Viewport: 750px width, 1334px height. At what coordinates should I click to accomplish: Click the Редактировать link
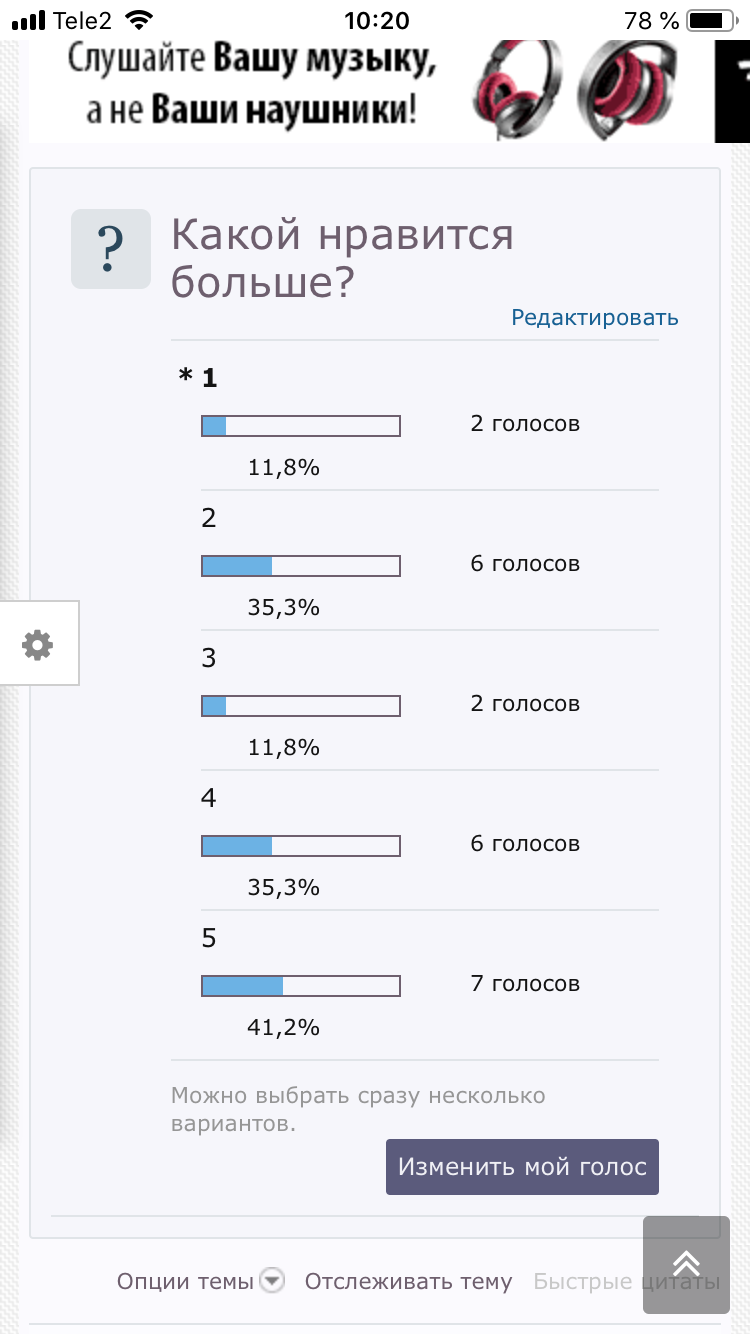click(595, 318)
